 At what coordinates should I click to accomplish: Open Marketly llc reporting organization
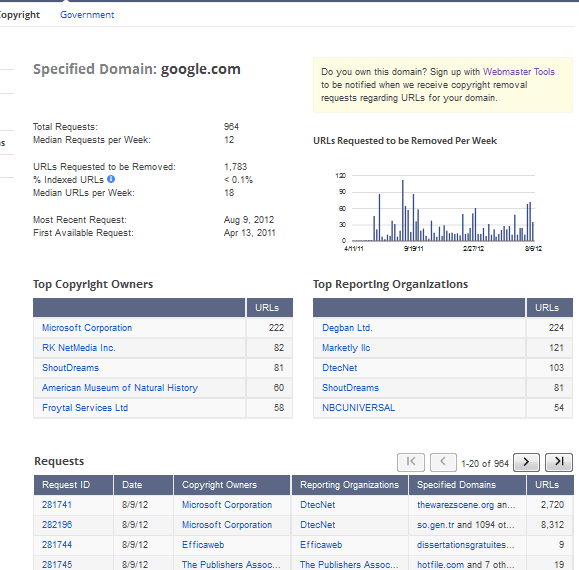point(346,348)
